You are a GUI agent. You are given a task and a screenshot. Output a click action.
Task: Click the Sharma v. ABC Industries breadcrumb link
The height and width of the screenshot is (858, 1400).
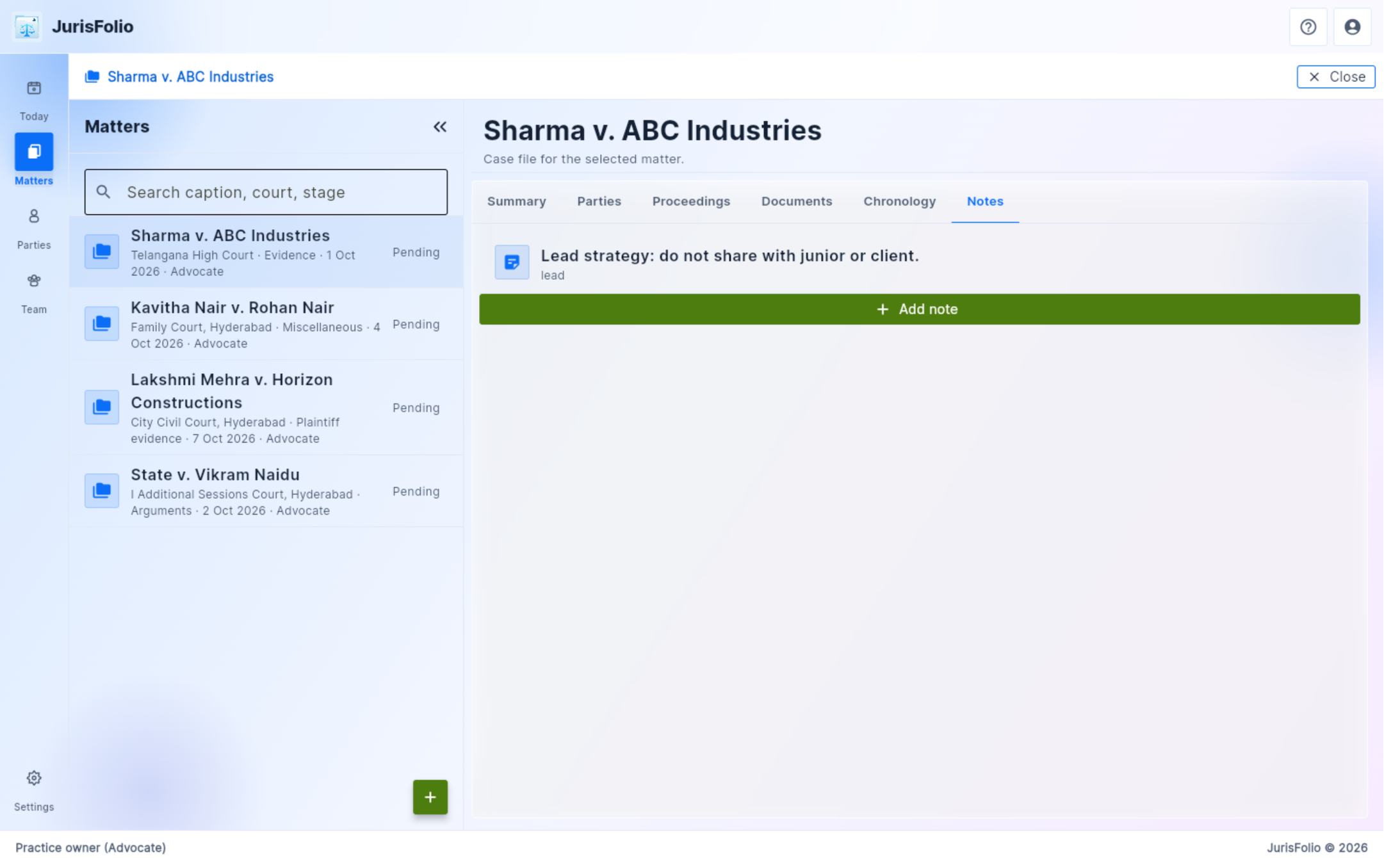pos(190,77)
